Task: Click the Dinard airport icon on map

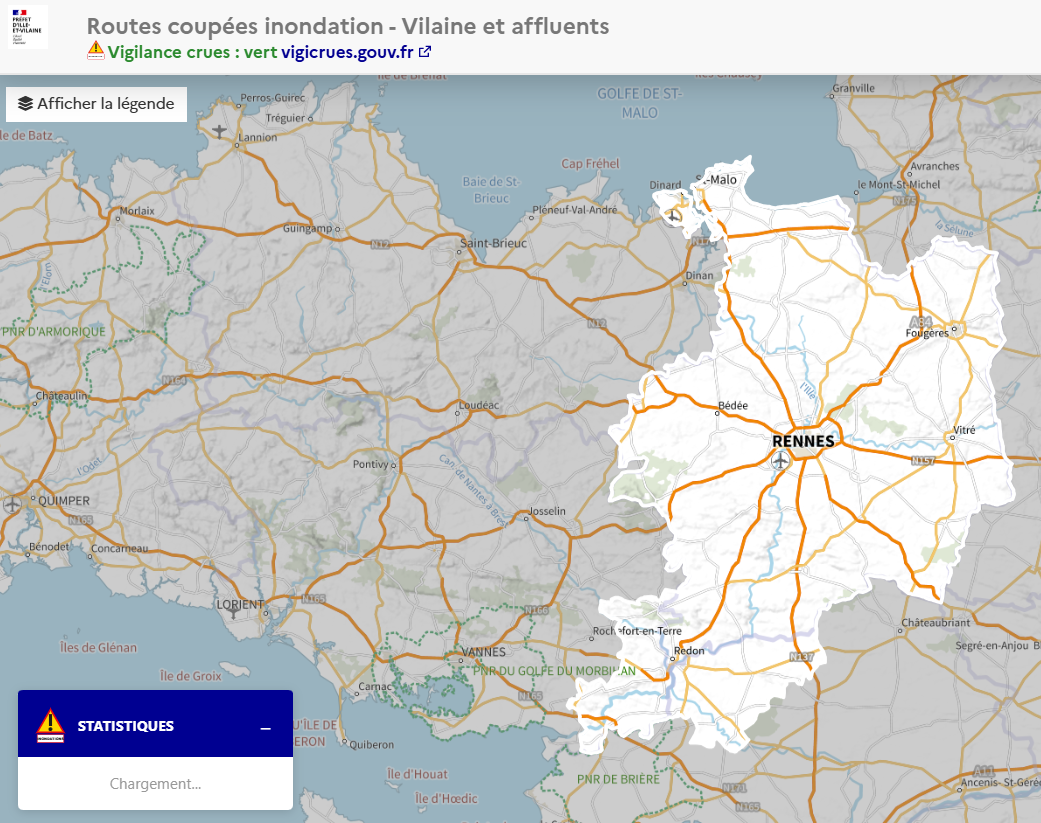Action: pyautogui.click(x=674, y=214)
